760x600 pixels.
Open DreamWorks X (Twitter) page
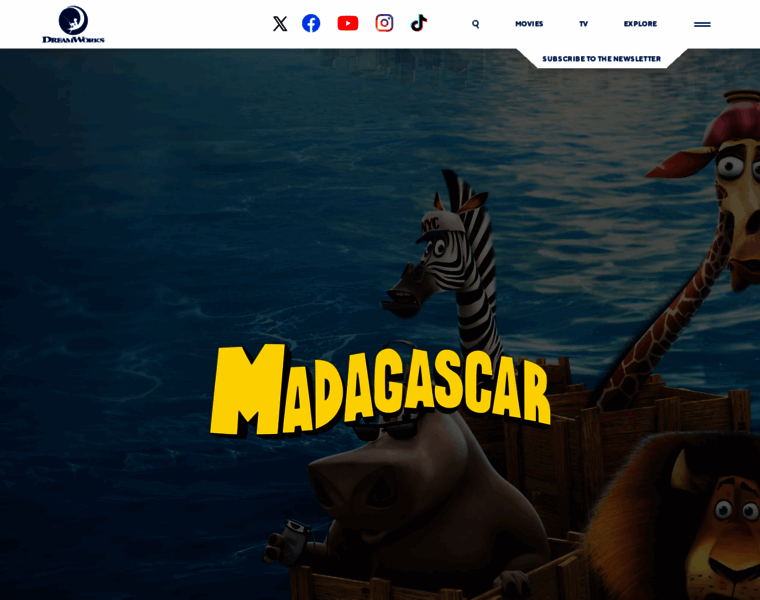(280, 23)
